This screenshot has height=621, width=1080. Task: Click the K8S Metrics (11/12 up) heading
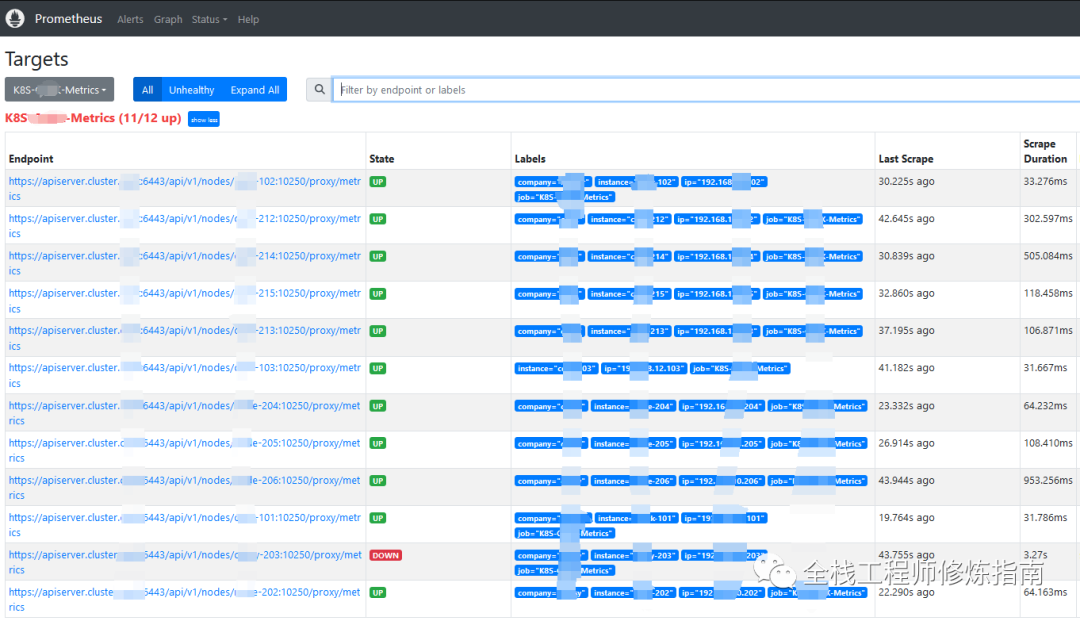point(93,118)
